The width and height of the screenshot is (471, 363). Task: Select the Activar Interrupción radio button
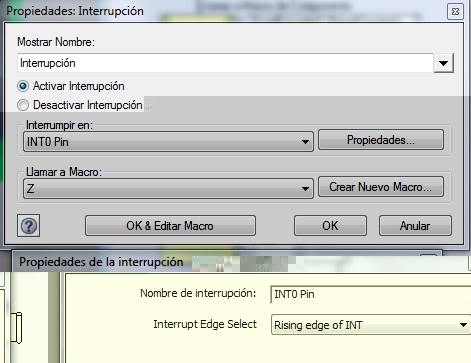23,86
